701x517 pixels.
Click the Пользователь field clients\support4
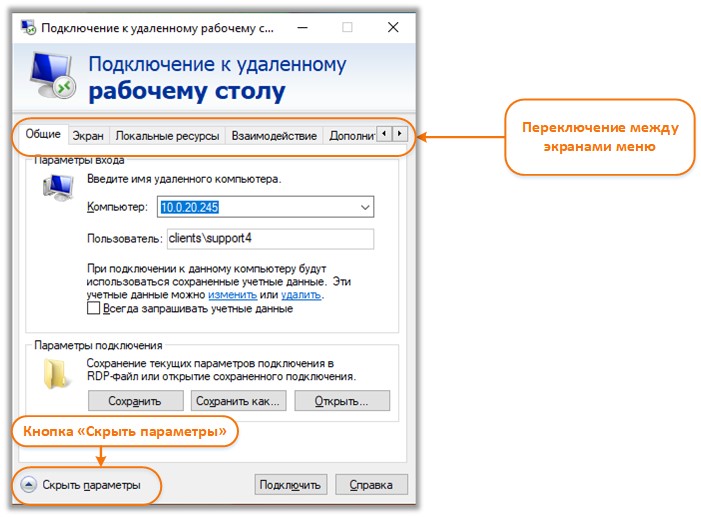click(270, 239)
